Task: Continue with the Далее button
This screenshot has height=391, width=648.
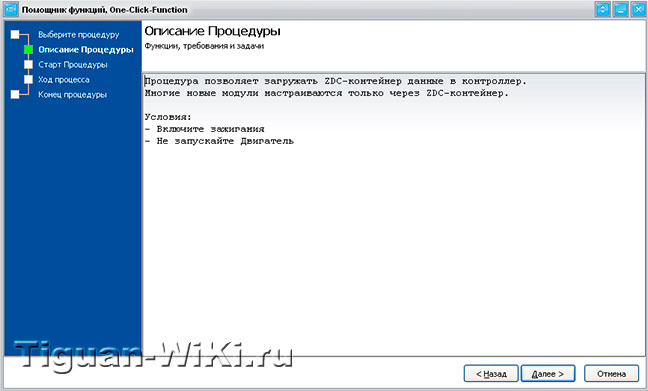Action: point(548,374)
